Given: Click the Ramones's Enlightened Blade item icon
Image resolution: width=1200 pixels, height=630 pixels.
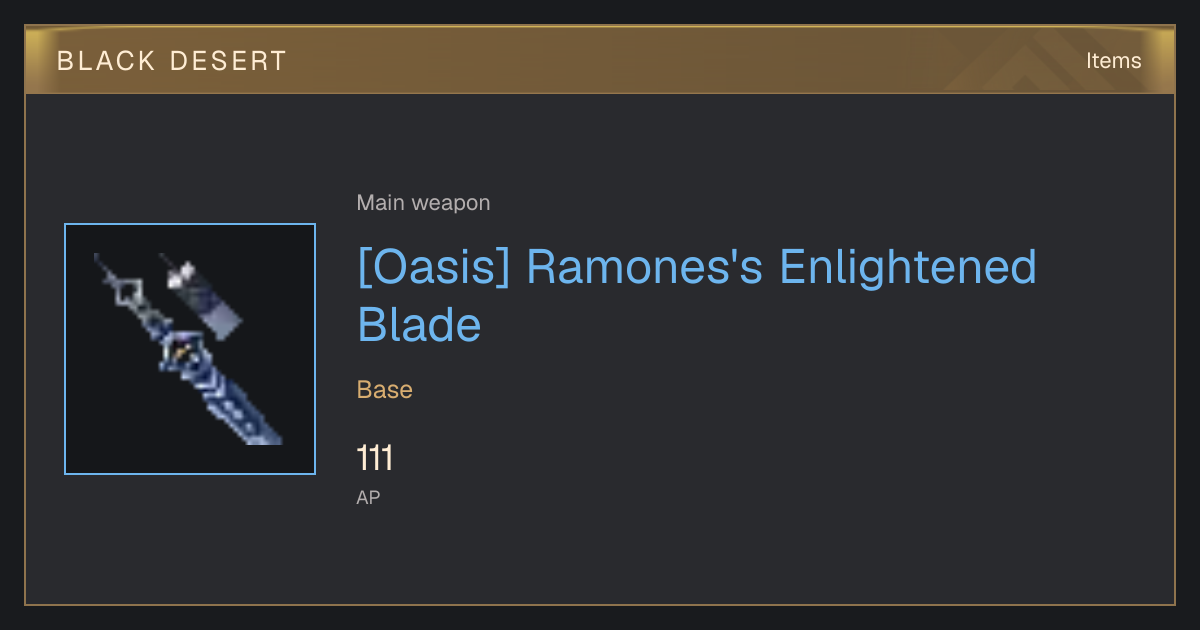Looking at the screenshot, I should [190, 349].
